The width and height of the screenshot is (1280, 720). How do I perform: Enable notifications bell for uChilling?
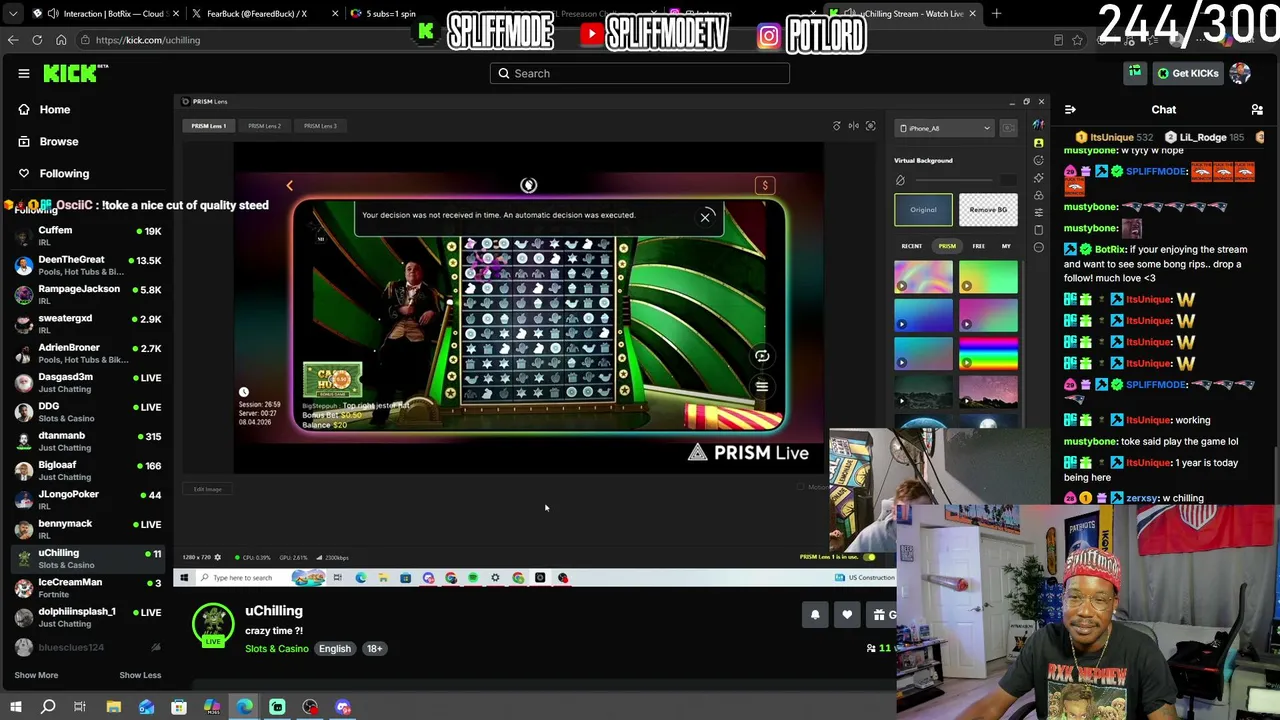815,615
